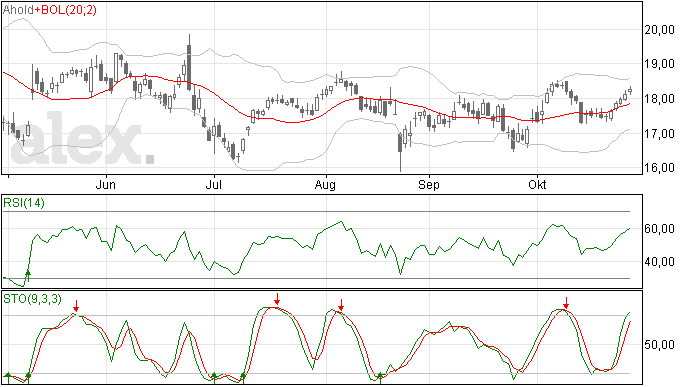Click the 50,00 stochastic axis label
Image resolution: width=690 pixels, height=387 pixels.
pyautogui.click(x=659, y=345)
